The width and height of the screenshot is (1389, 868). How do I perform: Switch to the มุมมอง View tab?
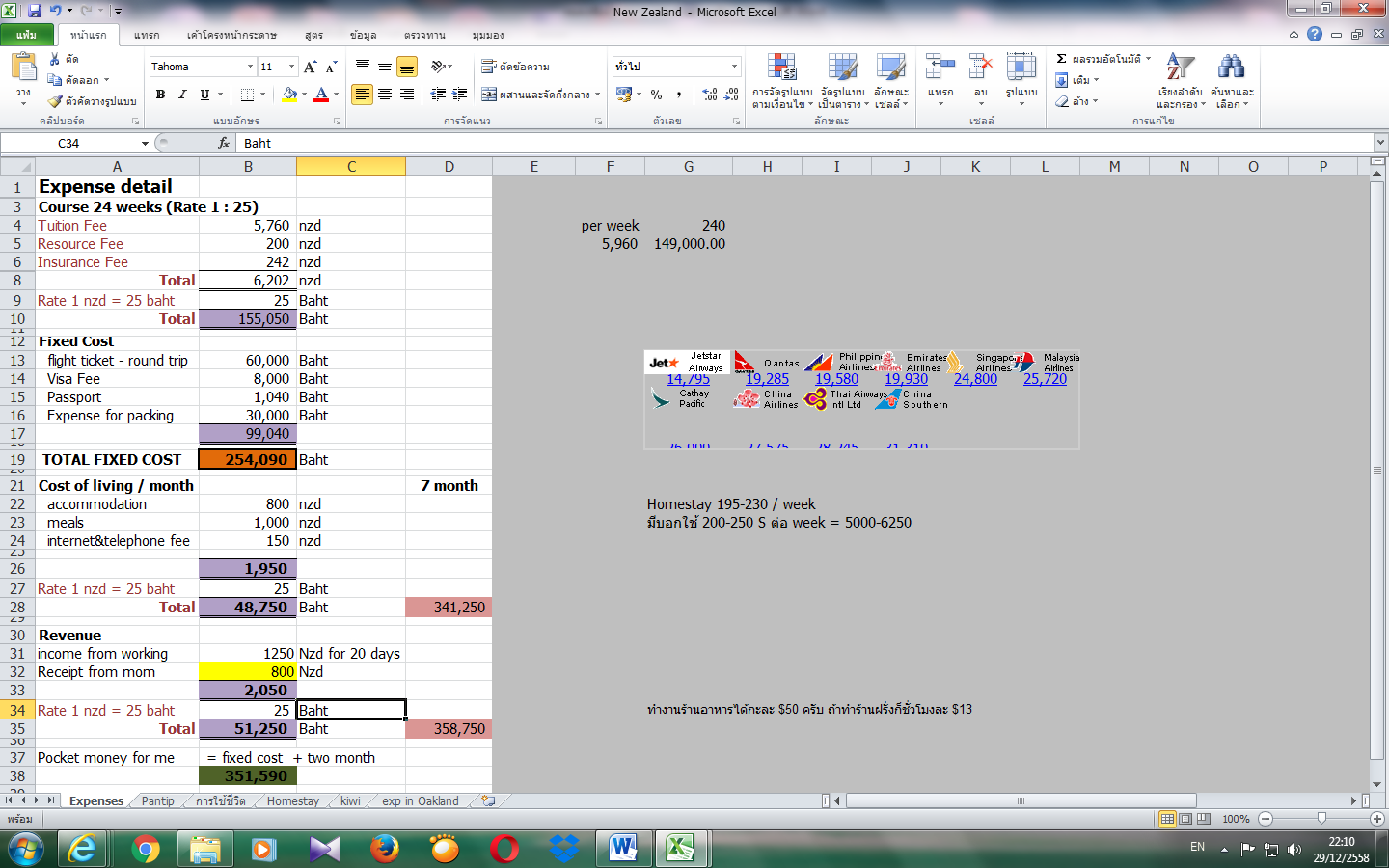click(488, 35)
